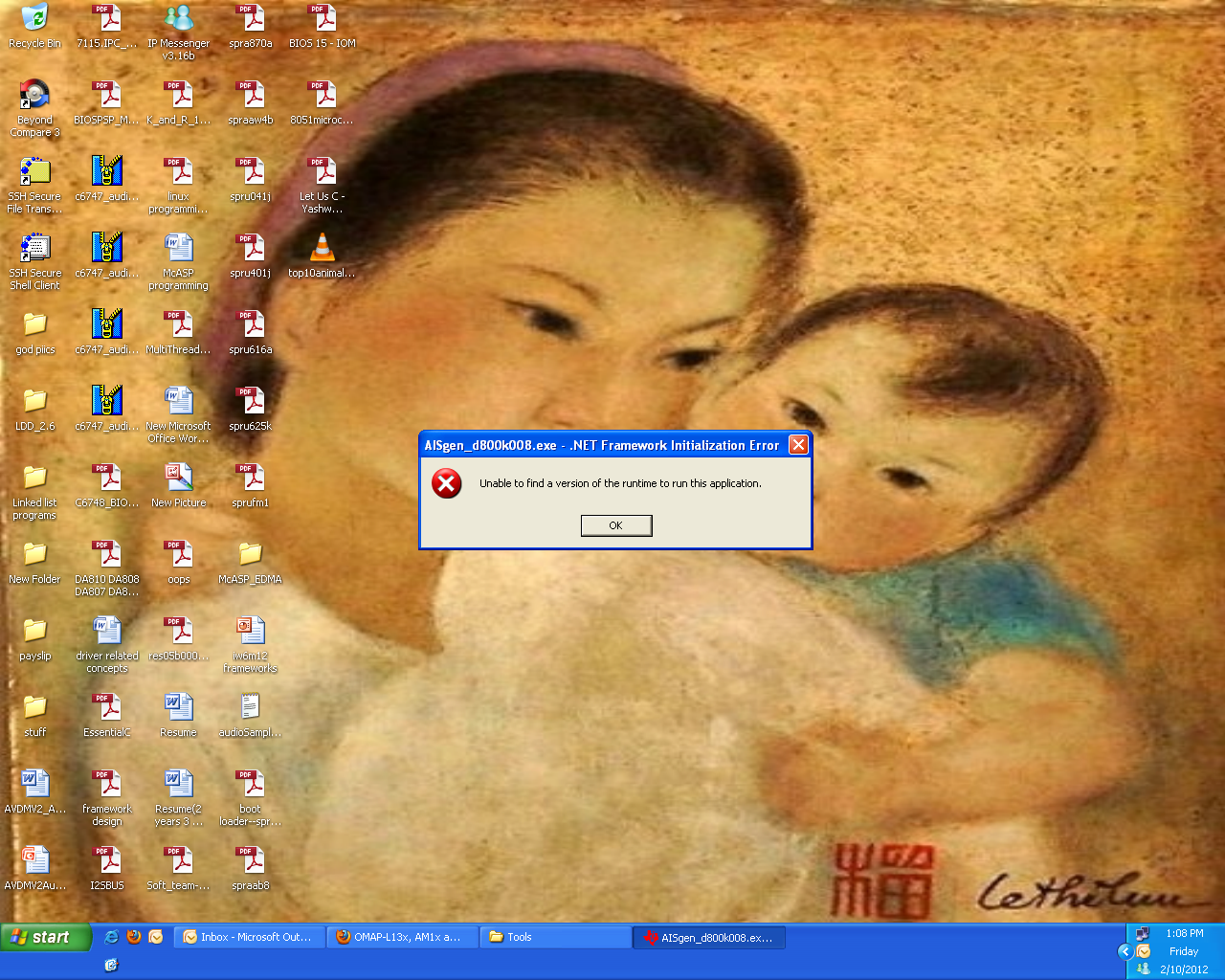
Task: Select the spra870a PDF icon
Action: [251, 26]
